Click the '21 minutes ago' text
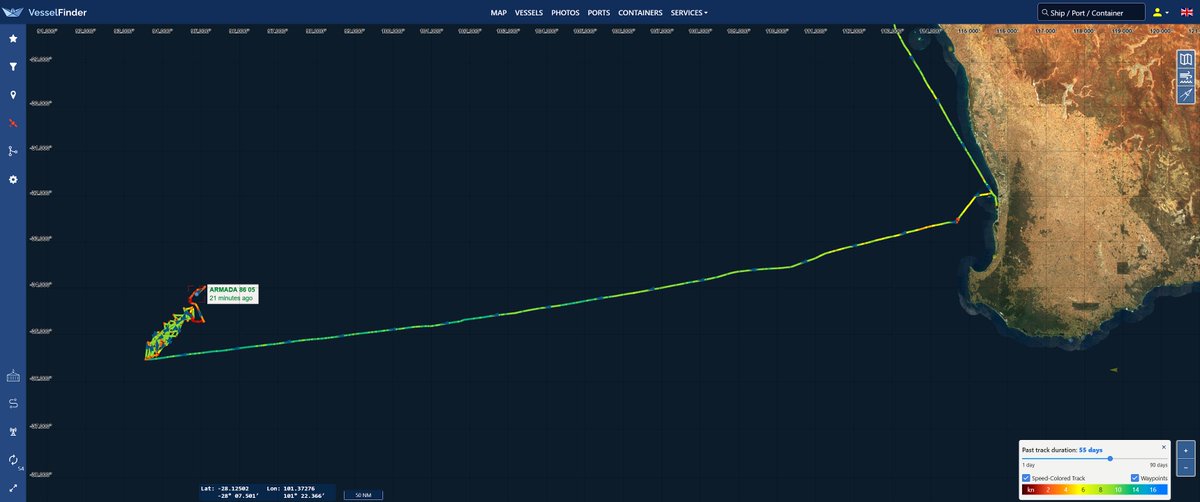The image size is (1200, 502). coord(230,298)
